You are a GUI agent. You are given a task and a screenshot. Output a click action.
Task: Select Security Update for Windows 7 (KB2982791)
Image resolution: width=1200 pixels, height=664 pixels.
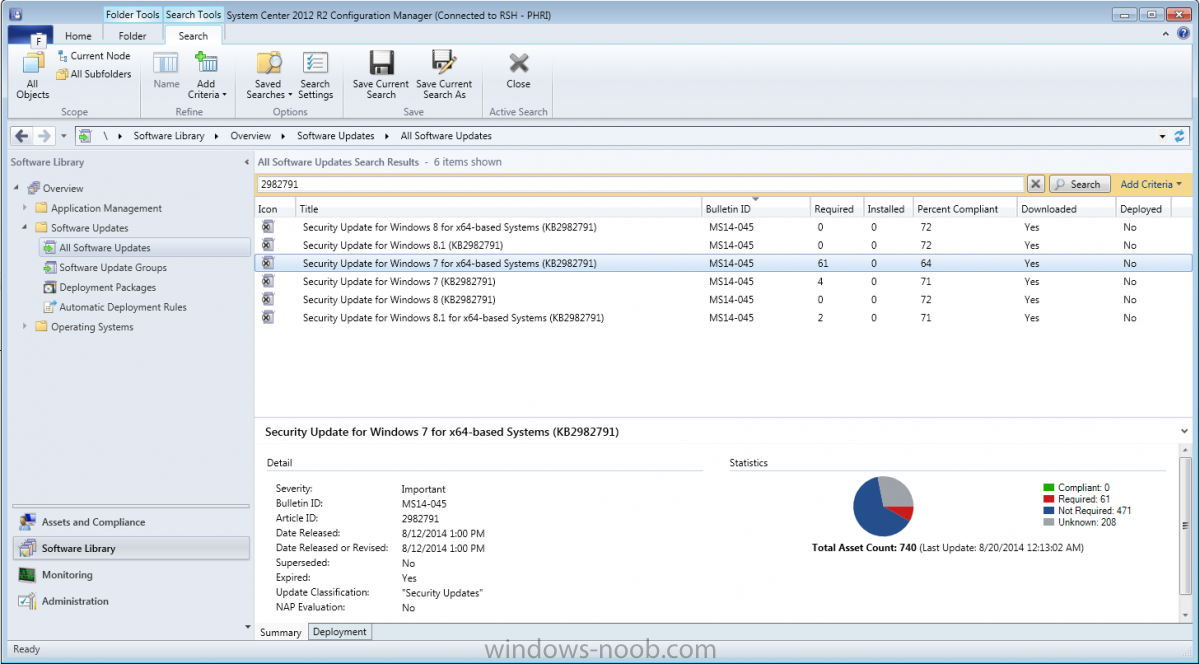[723, 281]
